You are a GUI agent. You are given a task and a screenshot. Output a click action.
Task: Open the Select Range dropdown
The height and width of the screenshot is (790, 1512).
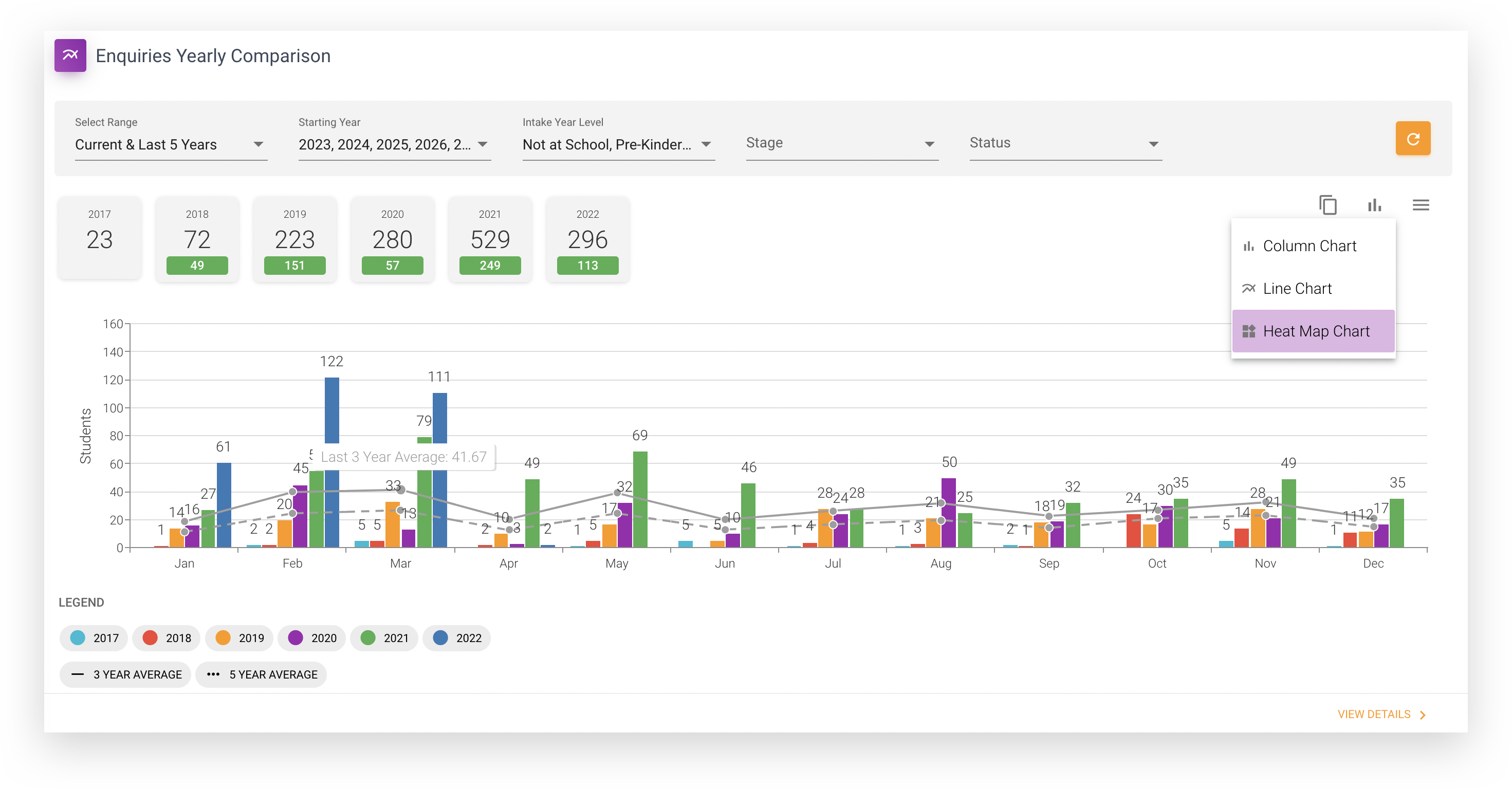170,144
